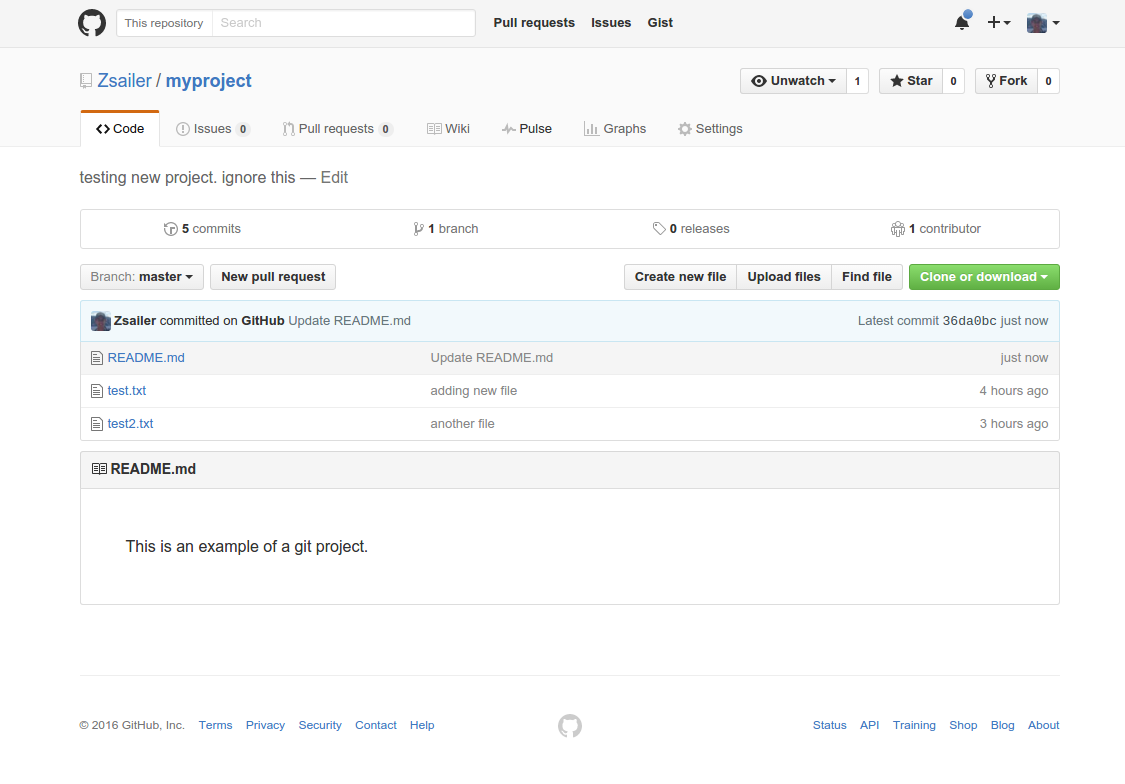The width and height of the screenshot is (1125, 784).
Task: Open the user profile avatar menu
Action: tap(1042, 23)
